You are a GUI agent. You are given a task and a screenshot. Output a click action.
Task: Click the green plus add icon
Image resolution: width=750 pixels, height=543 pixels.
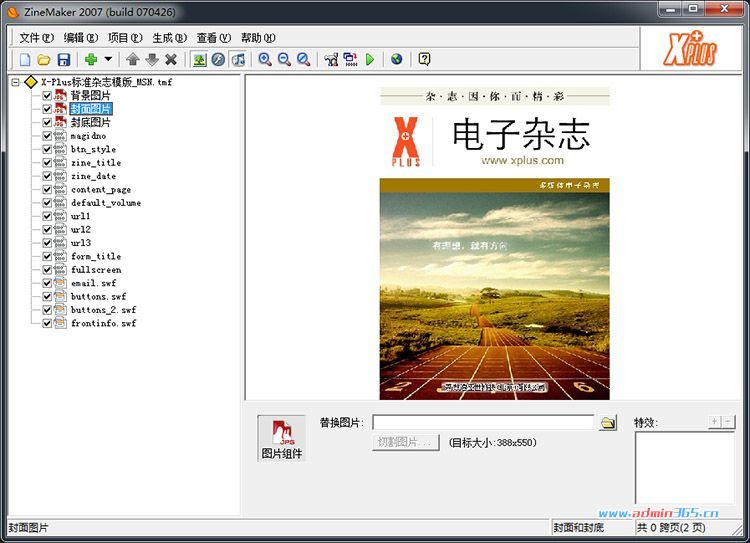pos(91,59)
